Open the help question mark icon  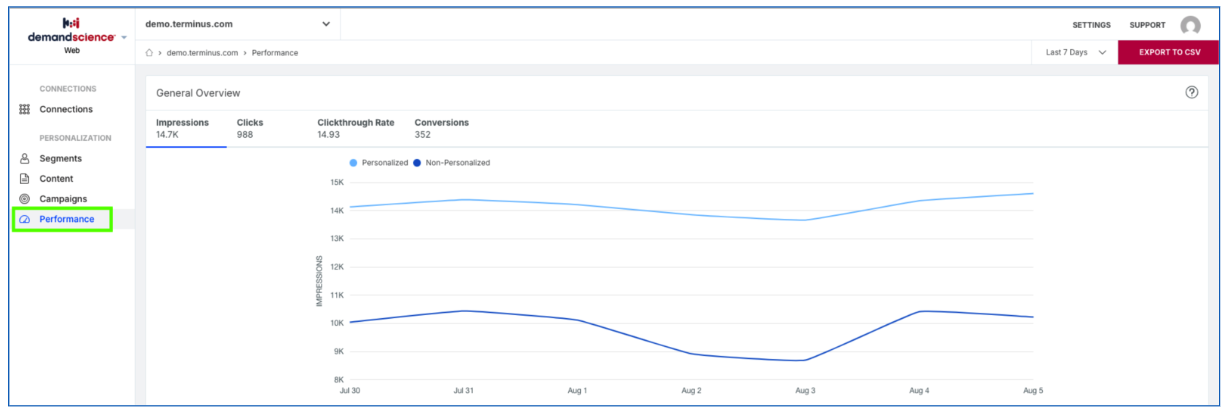click(1191, 92)
